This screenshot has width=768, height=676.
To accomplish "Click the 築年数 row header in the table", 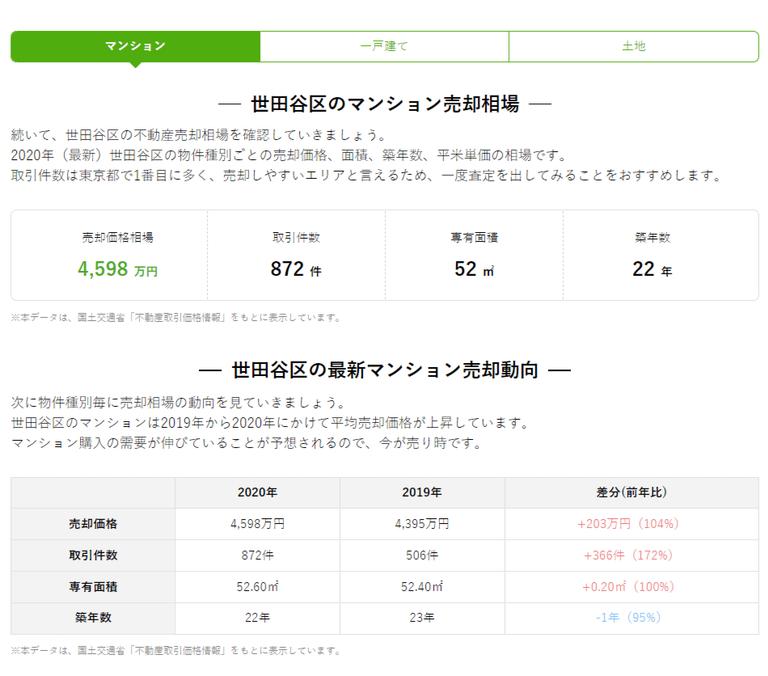I will coord(93,618).
